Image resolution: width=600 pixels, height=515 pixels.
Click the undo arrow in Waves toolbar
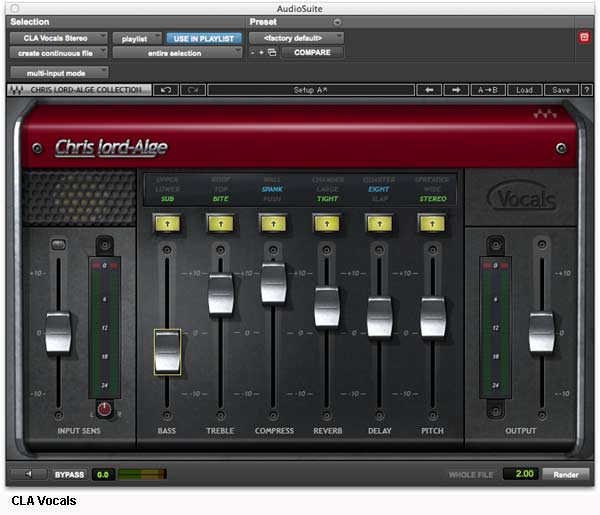[166, 90]
